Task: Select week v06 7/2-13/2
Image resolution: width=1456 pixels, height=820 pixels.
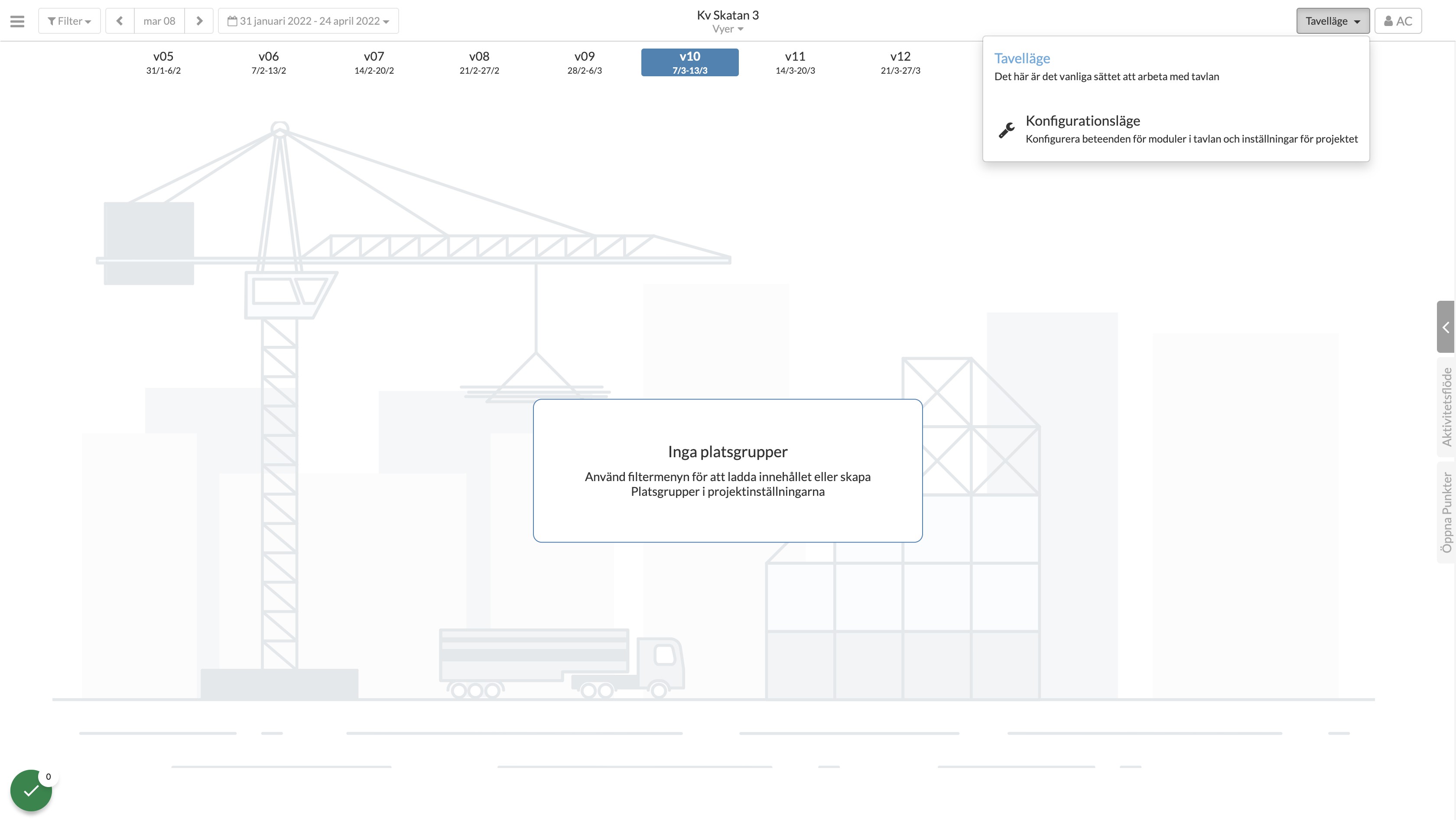Action: coord(269,62)
